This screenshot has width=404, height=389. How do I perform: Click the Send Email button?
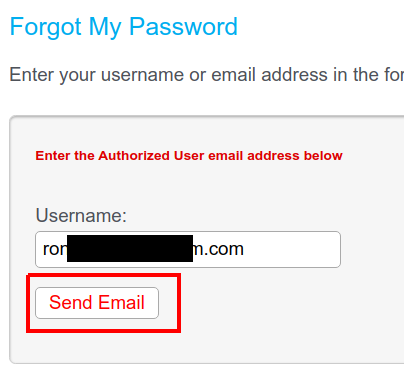97,303
